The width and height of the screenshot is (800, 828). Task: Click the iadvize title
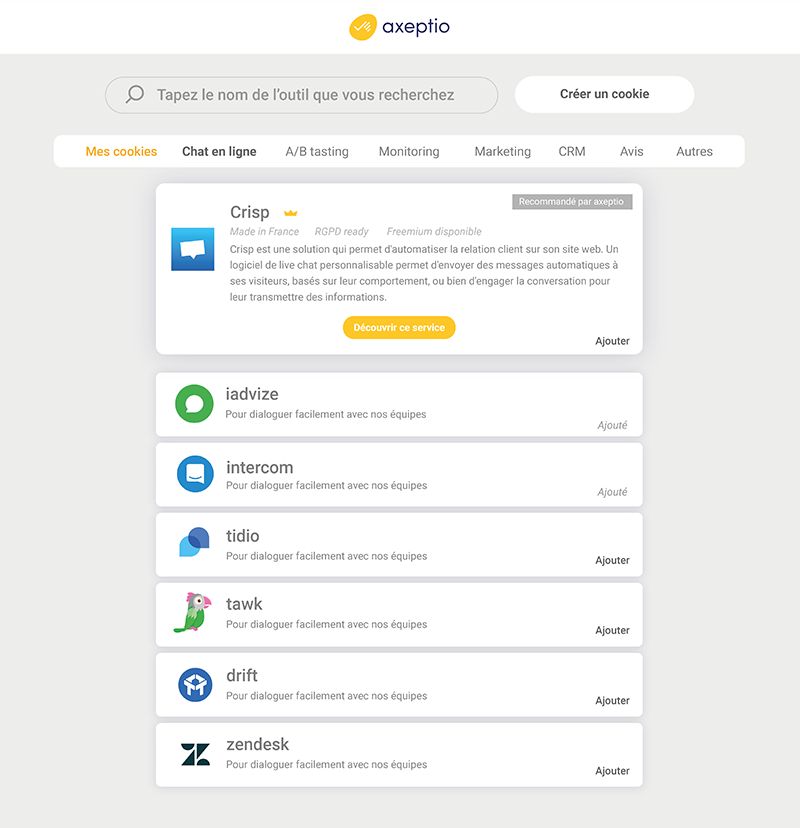(x=252, y=394)
